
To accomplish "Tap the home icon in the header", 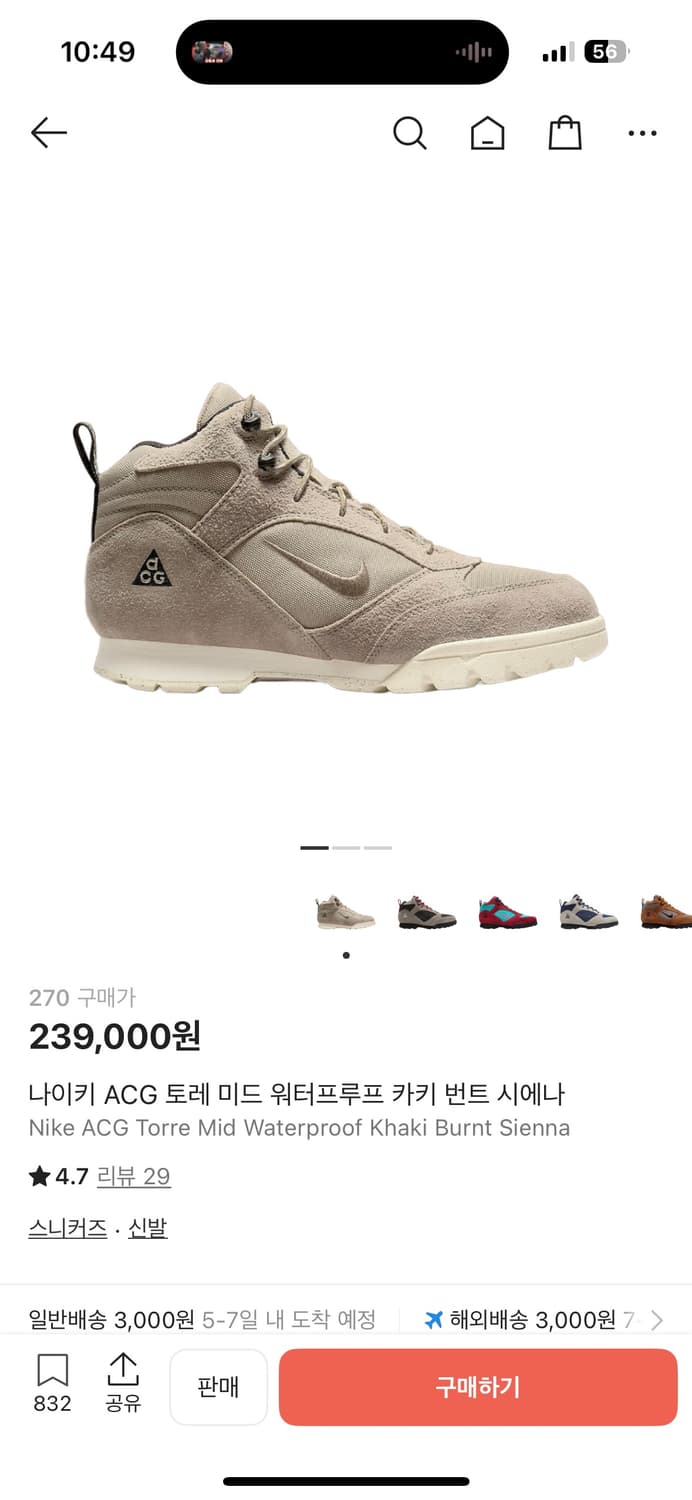I will [x=488, y=132].
